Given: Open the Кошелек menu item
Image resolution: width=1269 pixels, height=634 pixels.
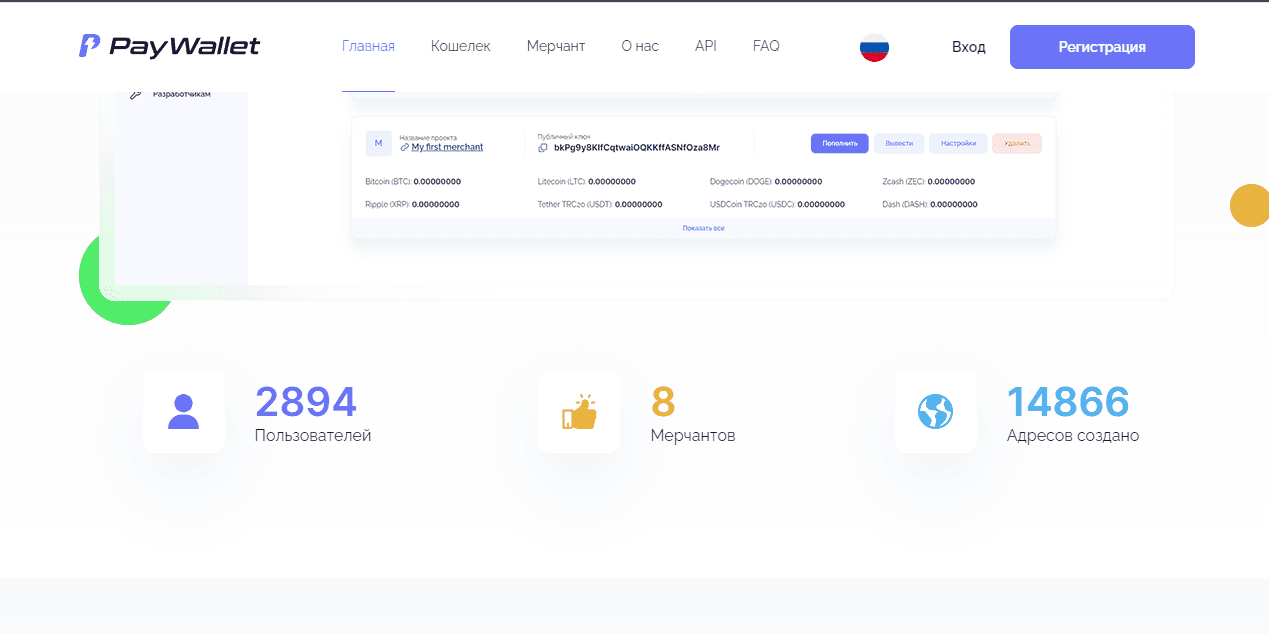Looking at the screenshot, I should click(x=460, y=46).
